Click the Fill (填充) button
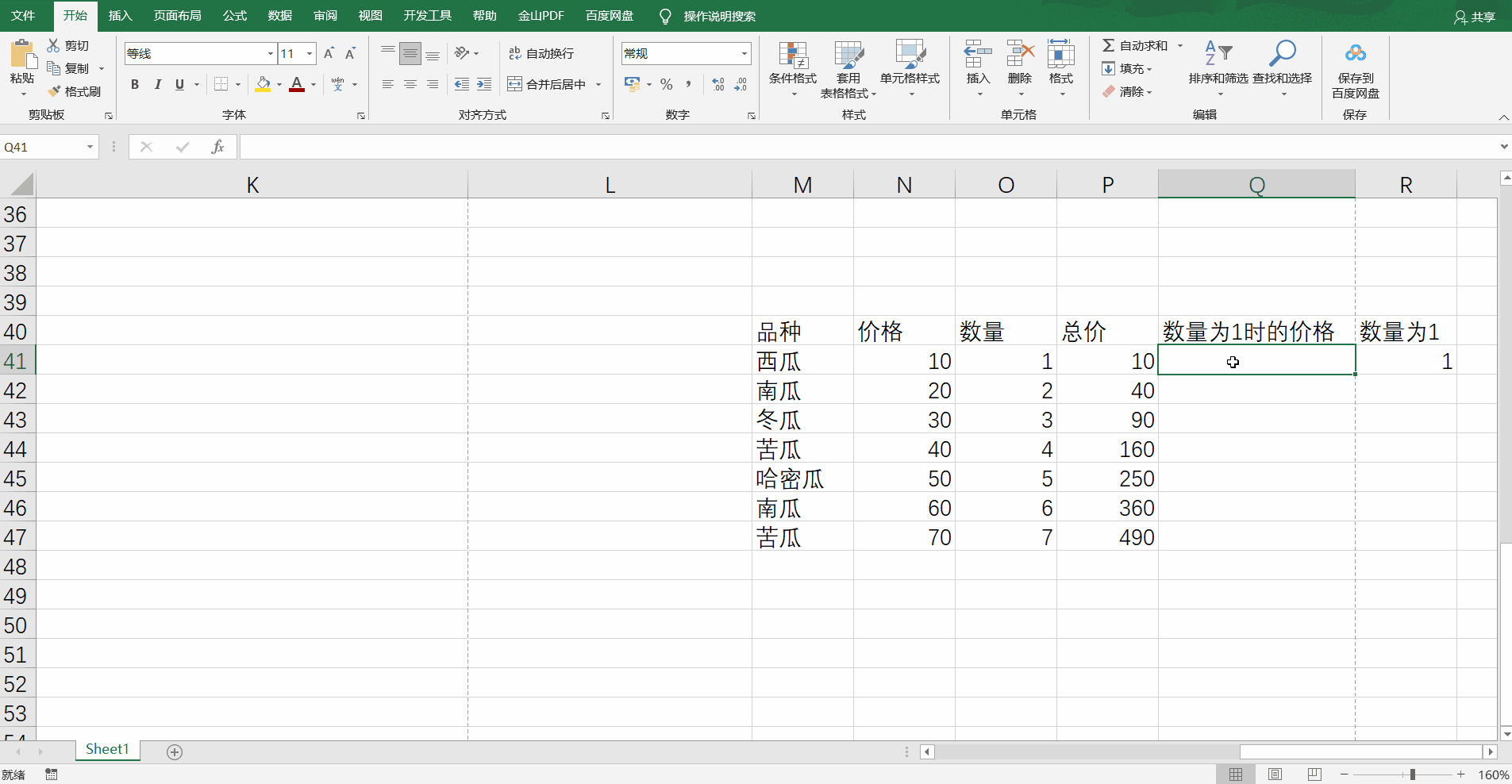The width and height of the screenshot is (1512, 784). [1125, 68]
